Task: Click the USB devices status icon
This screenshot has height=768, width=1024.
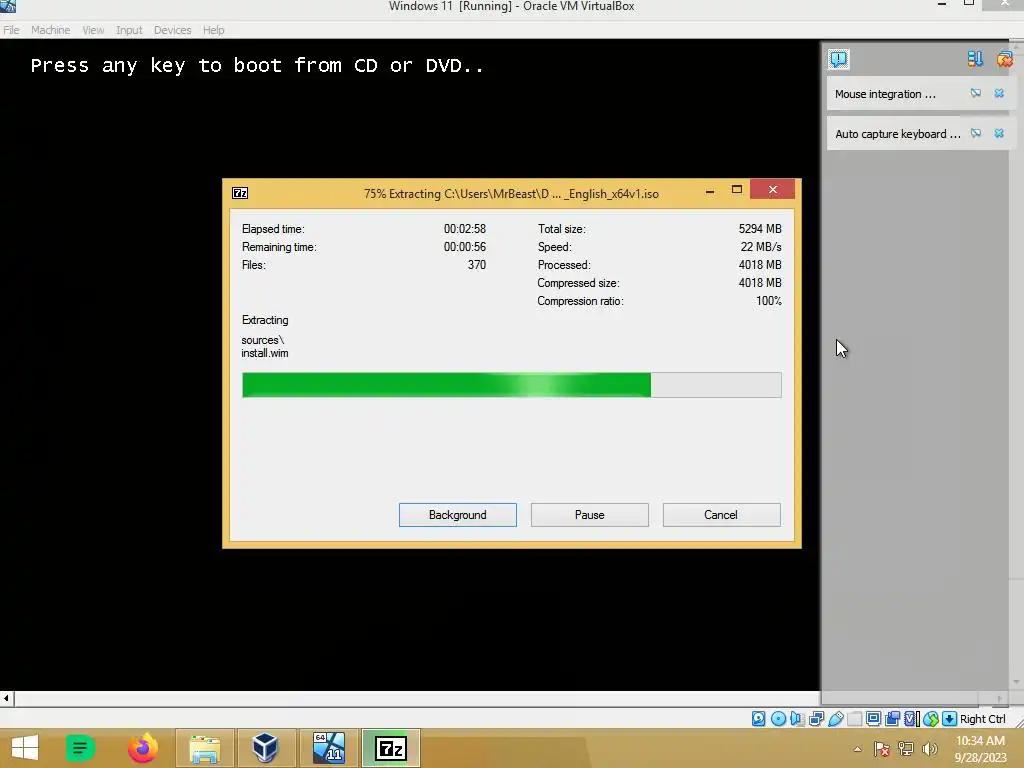Action: point(835,719)
